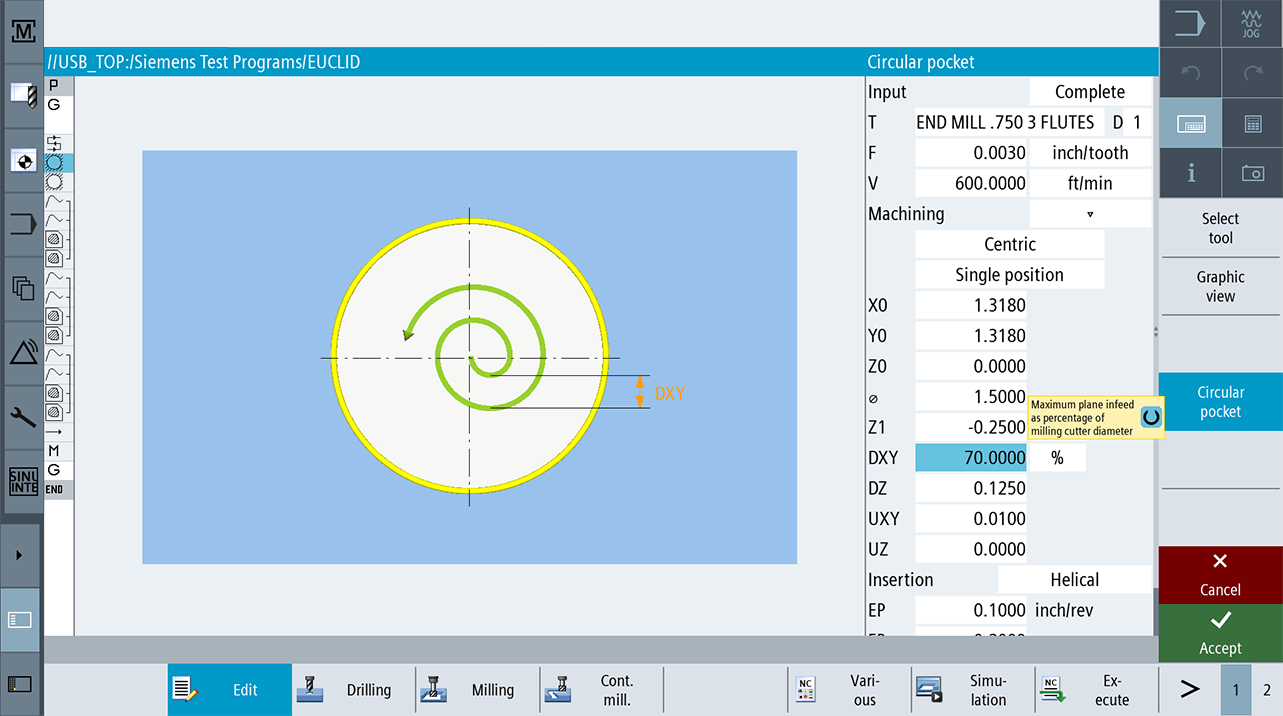The image size is (1283, 716).
Task: Switch to softkey page 1
Action: [1236, 690]
